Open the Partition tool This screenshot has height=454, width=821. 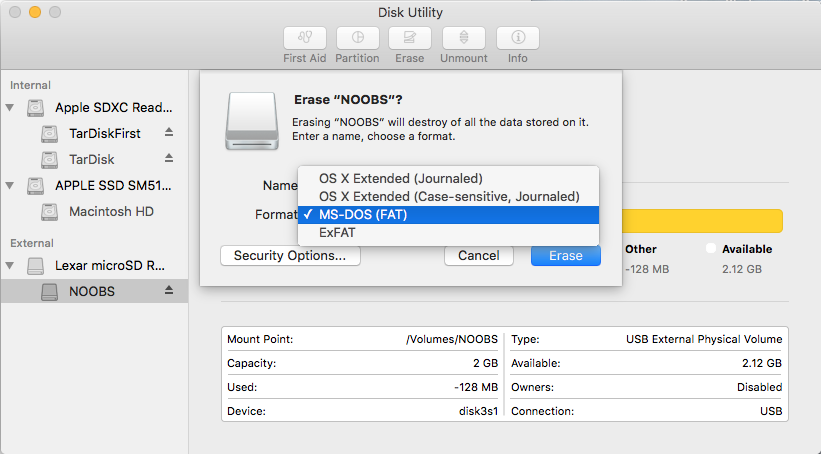tap(358, 38)
